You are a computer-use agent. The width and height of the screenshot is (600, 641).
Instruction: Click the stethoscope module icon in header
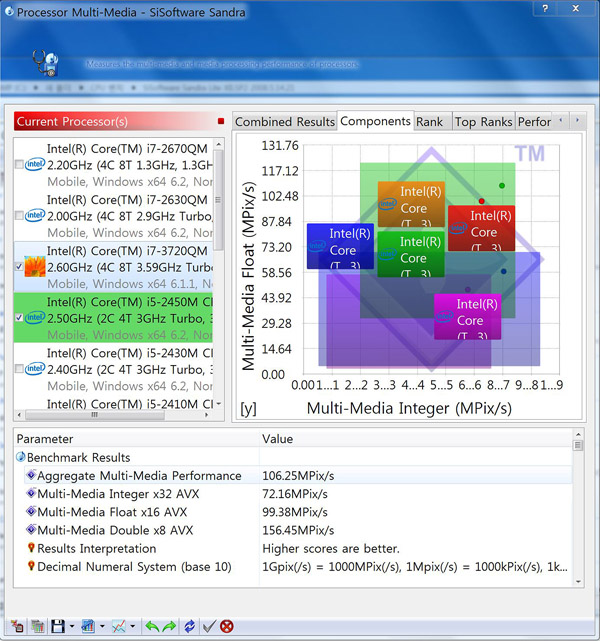coord(45,63)
